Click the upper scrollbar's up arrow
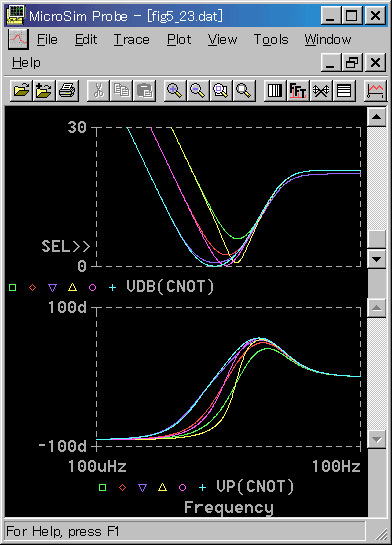 pyautogui.click(x=377, y=117)
